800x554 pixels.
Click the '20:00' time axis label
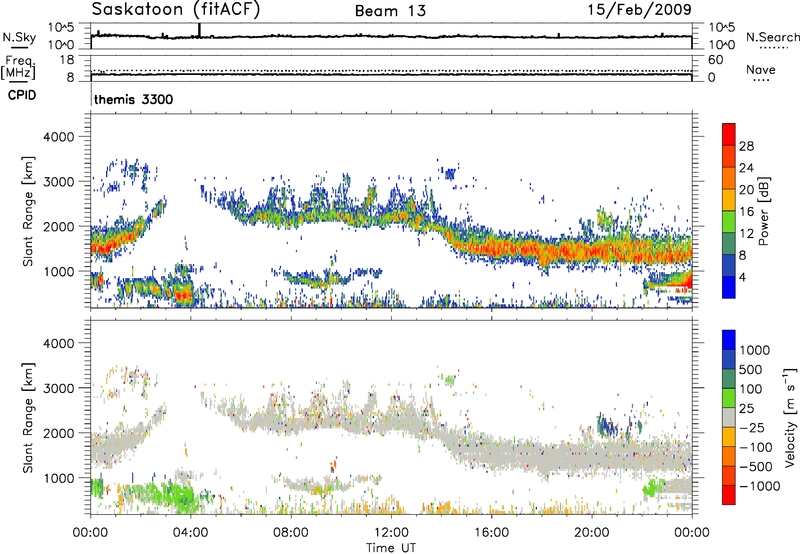(591, 533)
